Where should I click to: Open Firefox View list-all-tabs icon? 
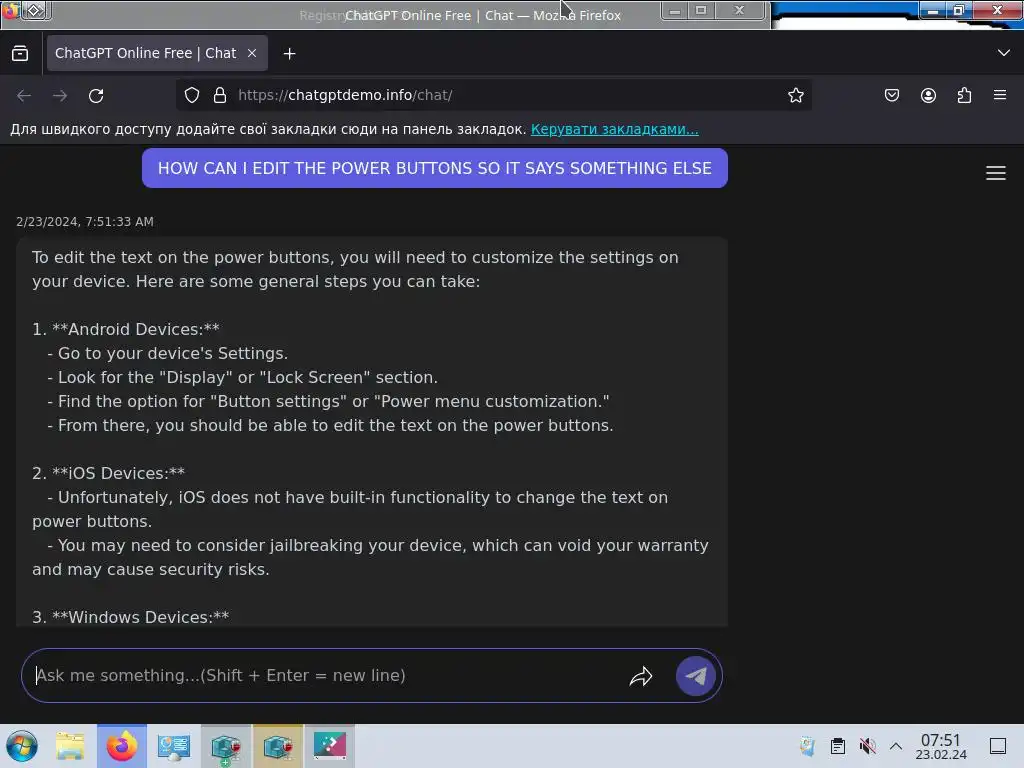[20, 54]
